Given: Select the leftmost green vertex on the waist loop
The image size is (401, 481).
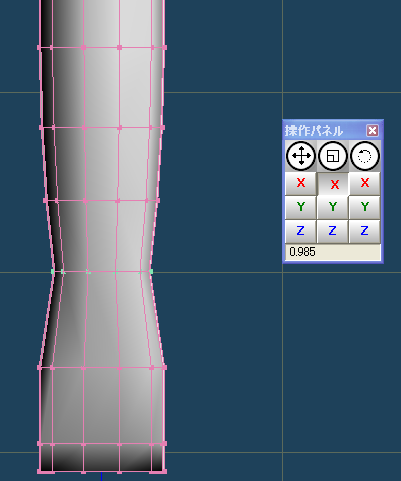Looking at the screenshot, I should coord(53,272).
